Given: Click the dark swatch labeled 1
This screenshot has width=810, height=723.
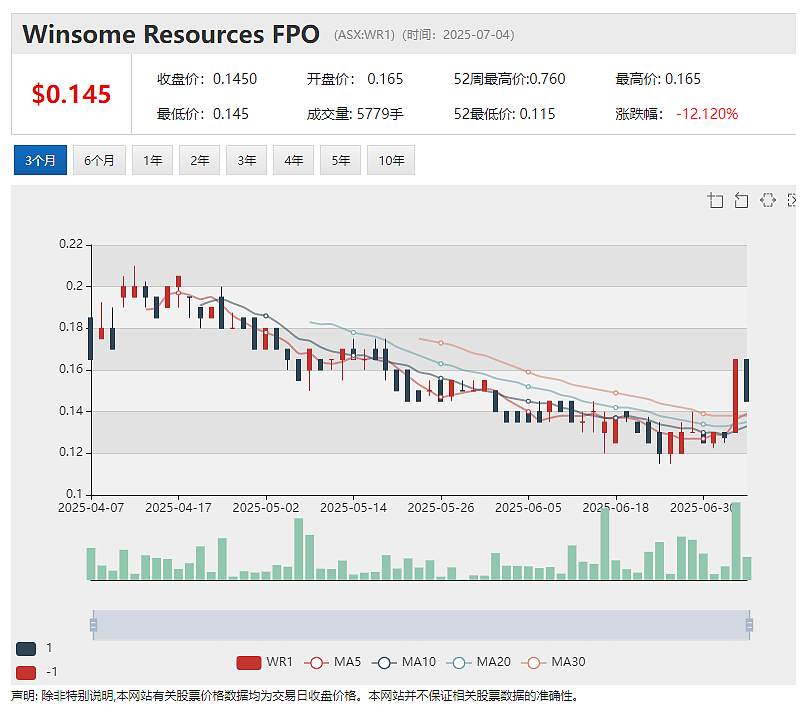Looking at the screenshot, I should 26,649.
